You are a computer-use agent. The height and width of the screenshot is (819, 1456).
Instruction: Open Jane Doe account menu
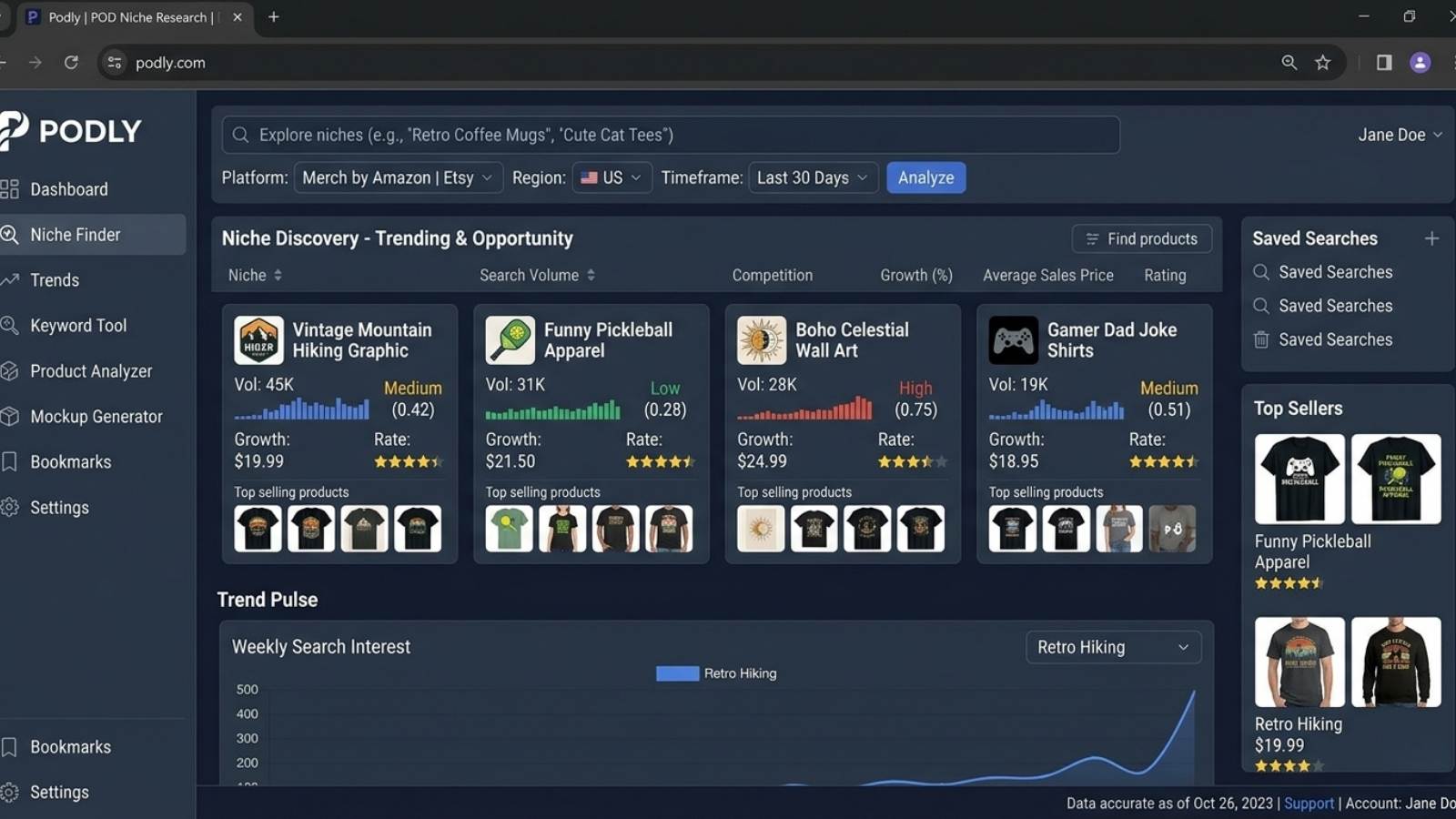1400,135
